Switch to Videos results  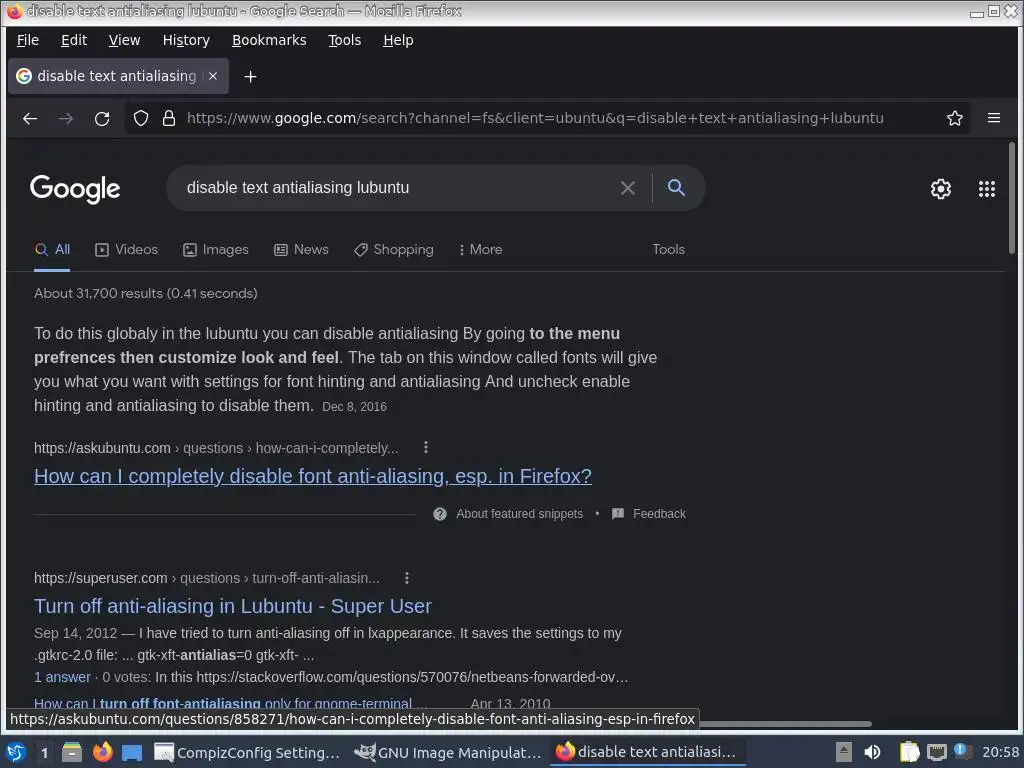click(127, 249)
